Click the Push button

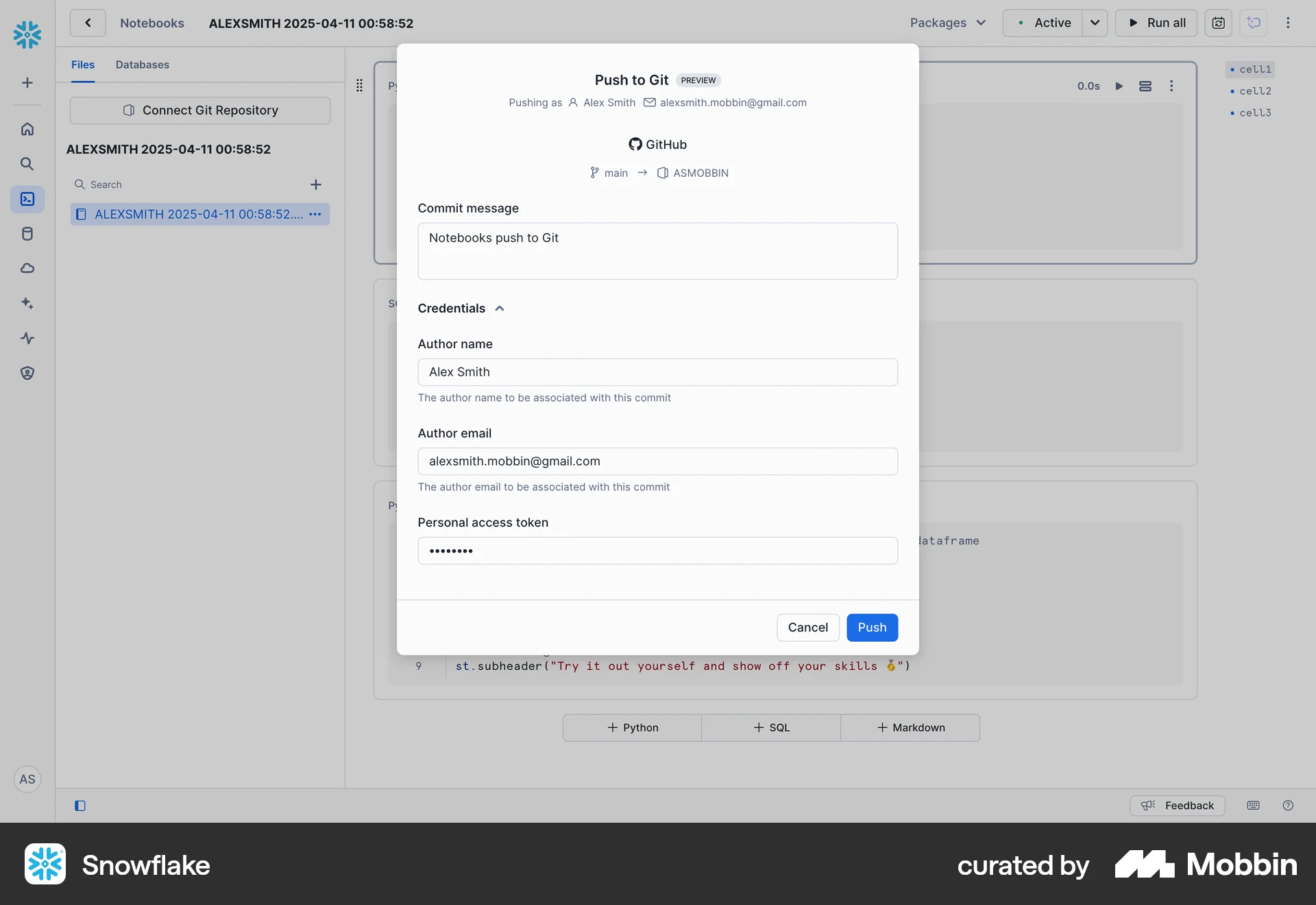(872, 627)
